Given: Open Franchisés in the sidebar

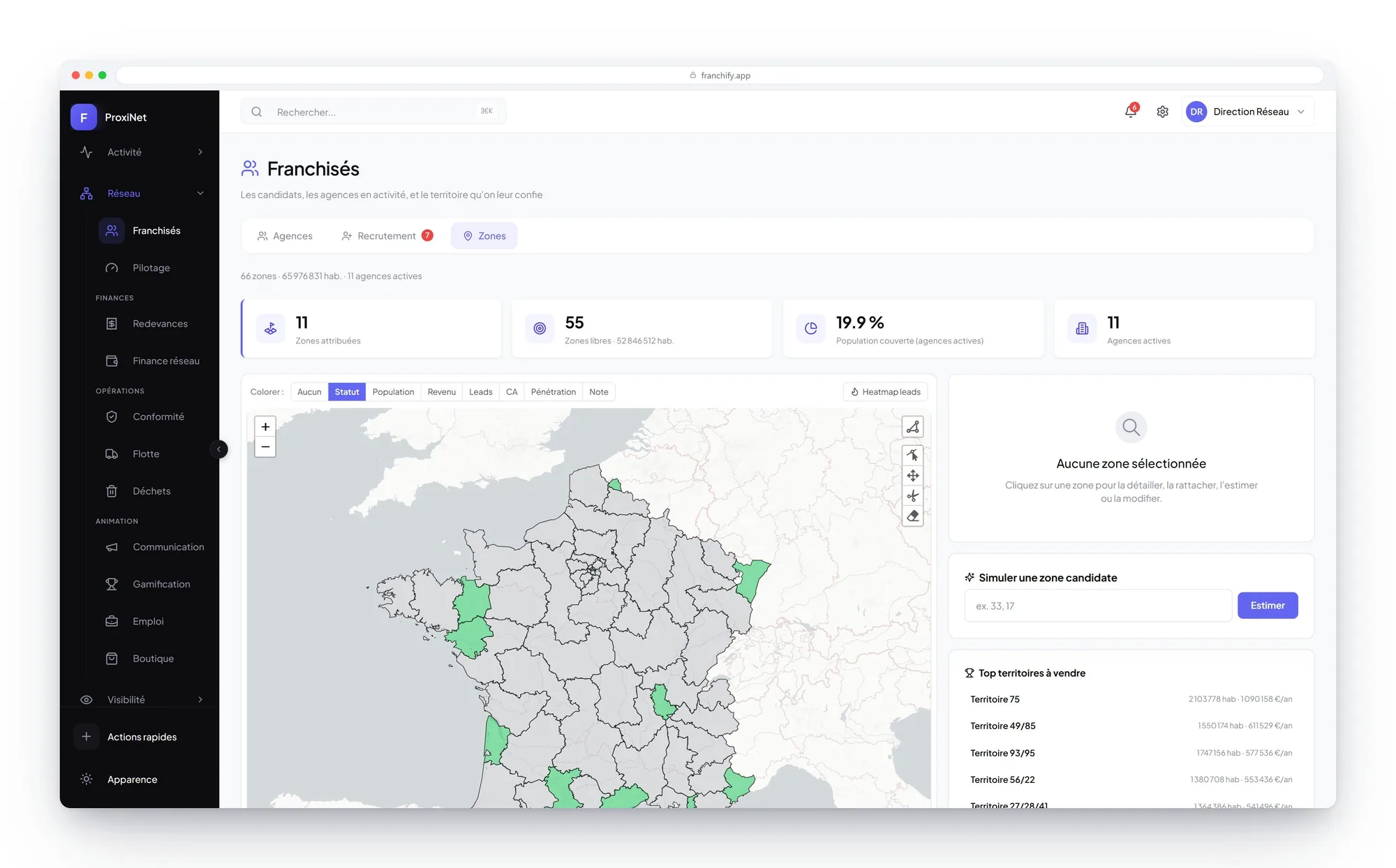Looking at the screenshot, I should [x=152, y=231].
